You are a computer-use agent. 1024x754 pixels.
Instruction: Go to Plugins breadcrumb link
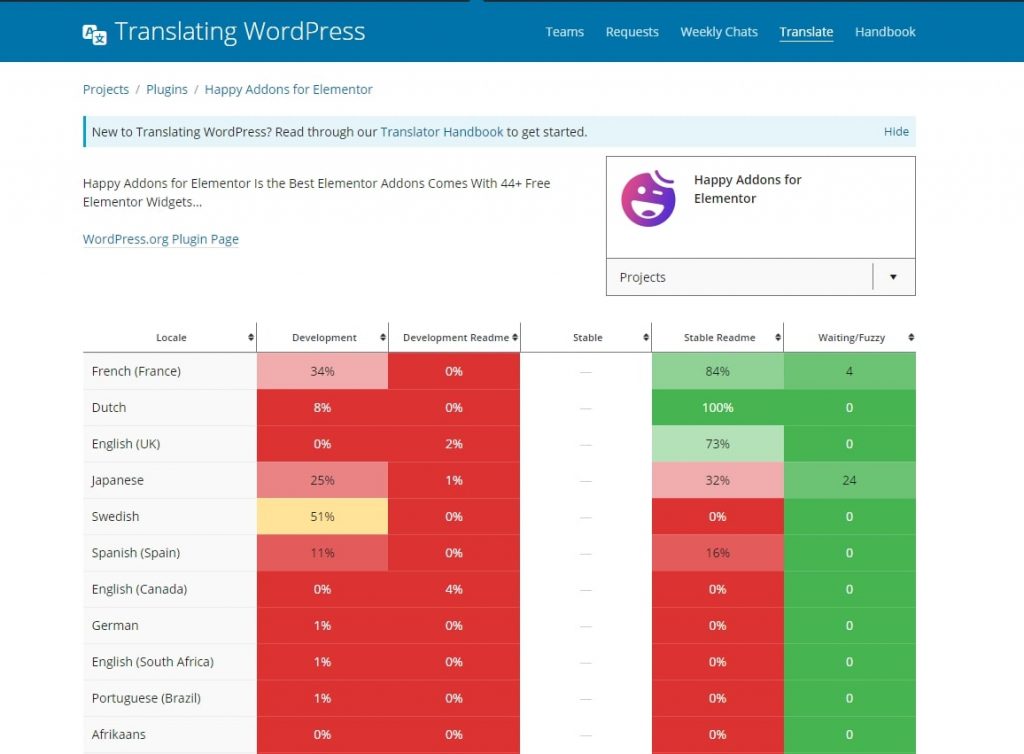167,89
